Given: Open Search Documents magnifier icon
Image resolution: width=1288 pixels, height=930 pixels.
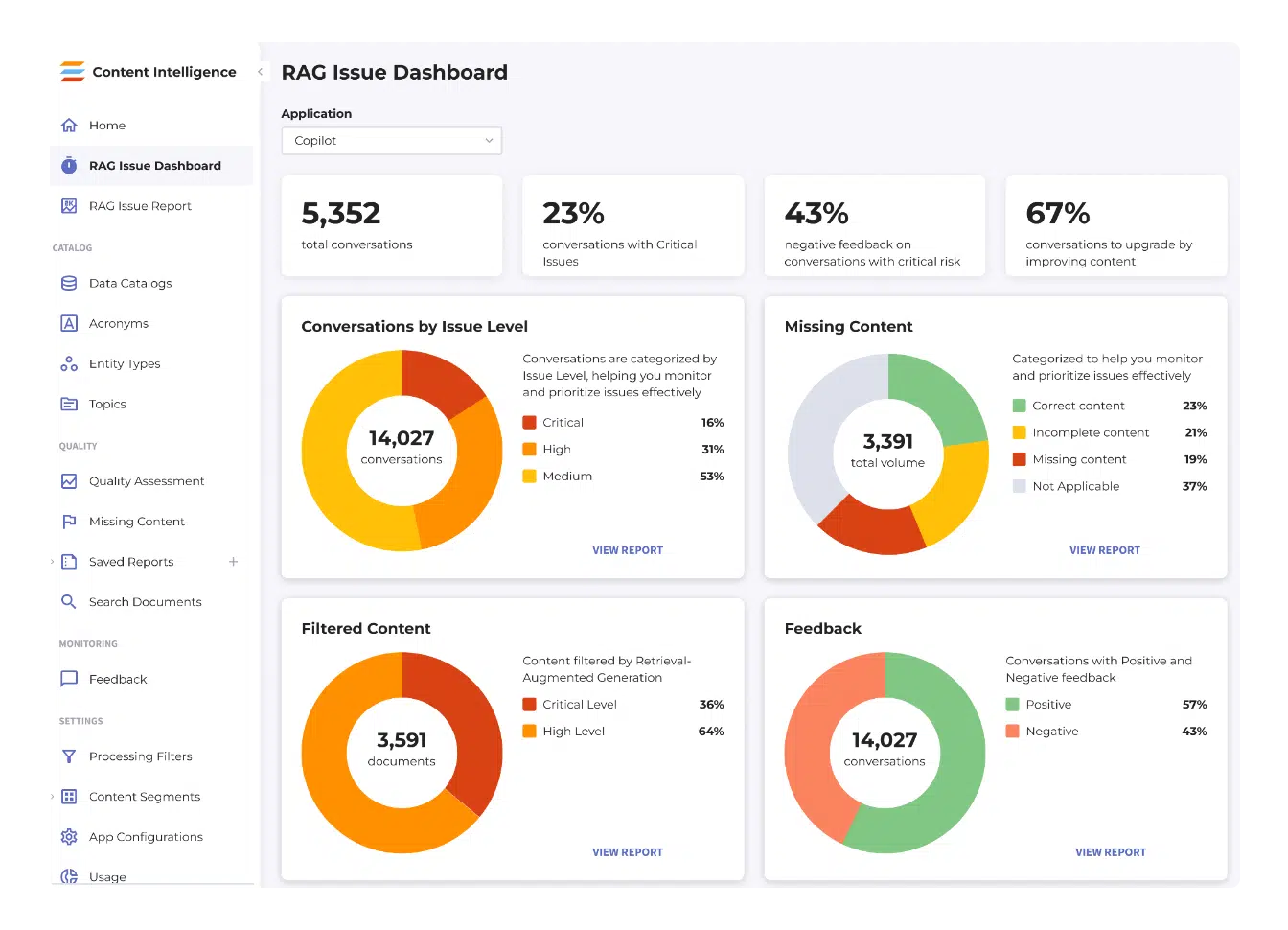Looking at the screenshot, I should [x=69, y=602].
